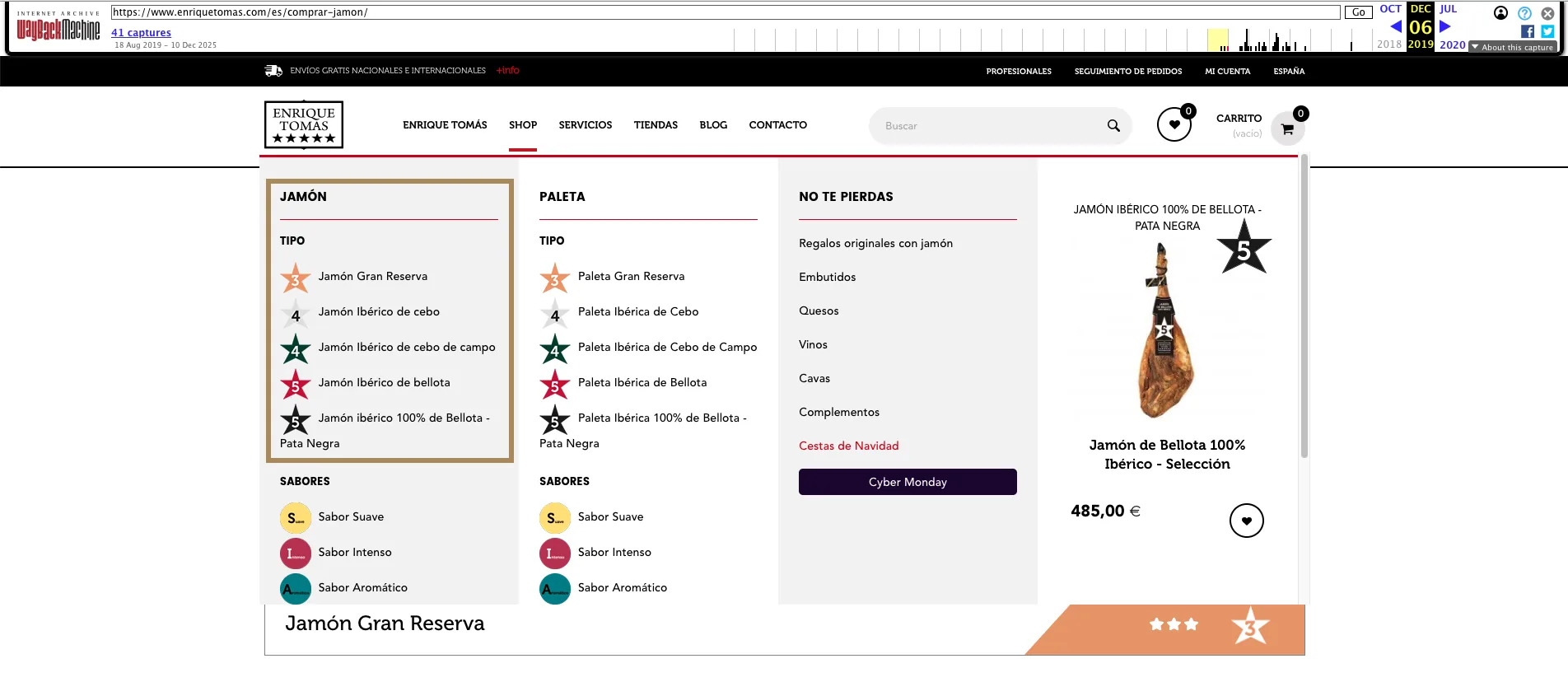Screen dimensions: 1568x696
Task: Open the wishlist heart icon in header
Action: click(x=1174, y=125)
